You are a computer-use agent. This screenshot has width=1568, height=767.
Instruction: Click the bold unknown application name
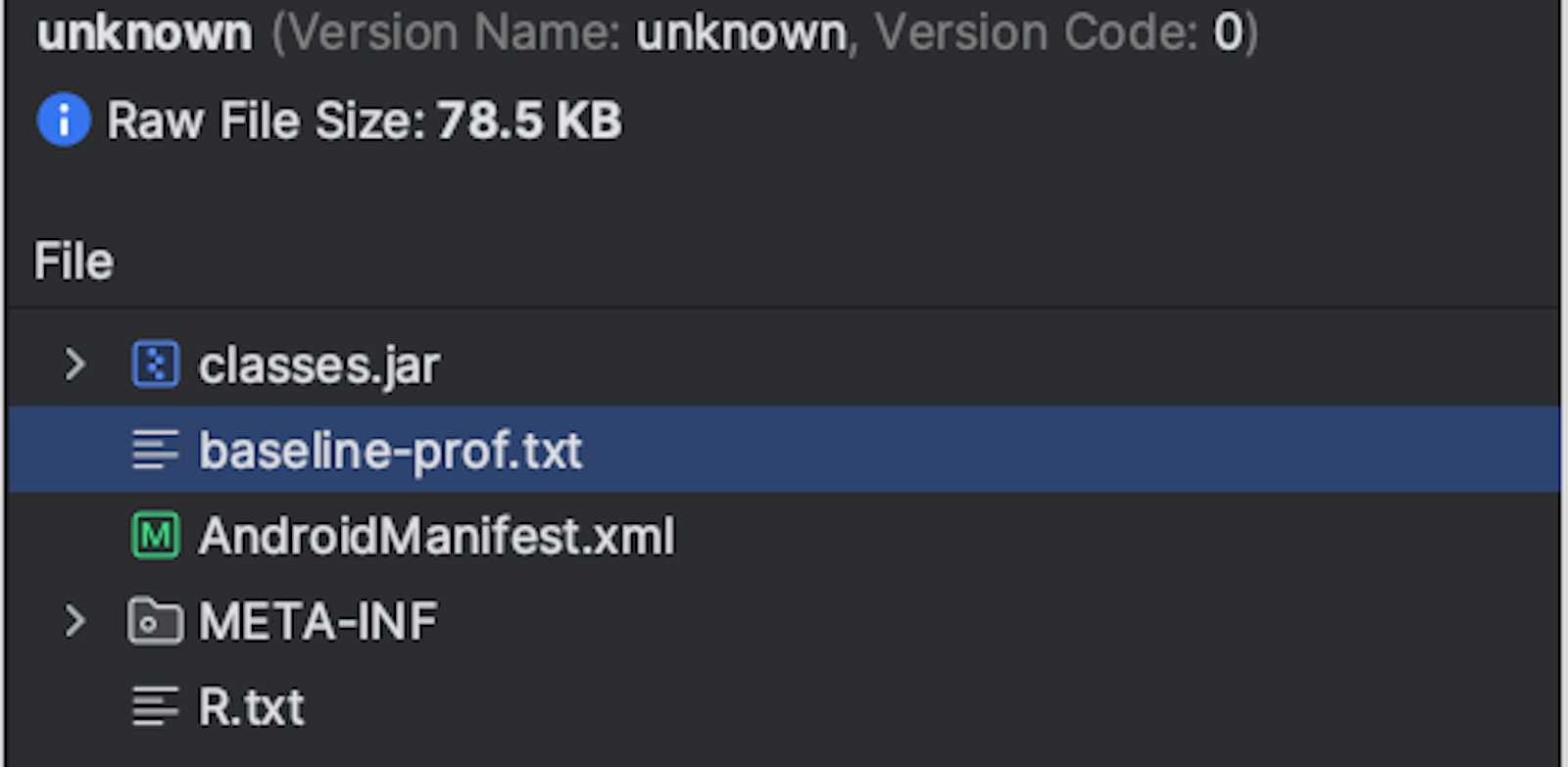click(x=145, y=33)
